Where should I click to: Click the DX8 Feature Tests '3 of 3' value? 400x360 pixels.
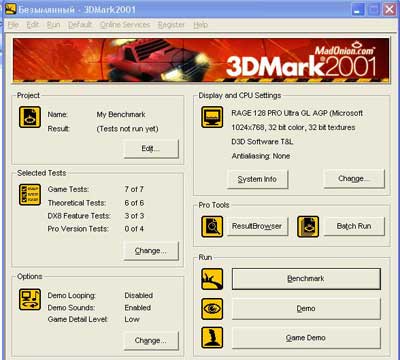134,216
